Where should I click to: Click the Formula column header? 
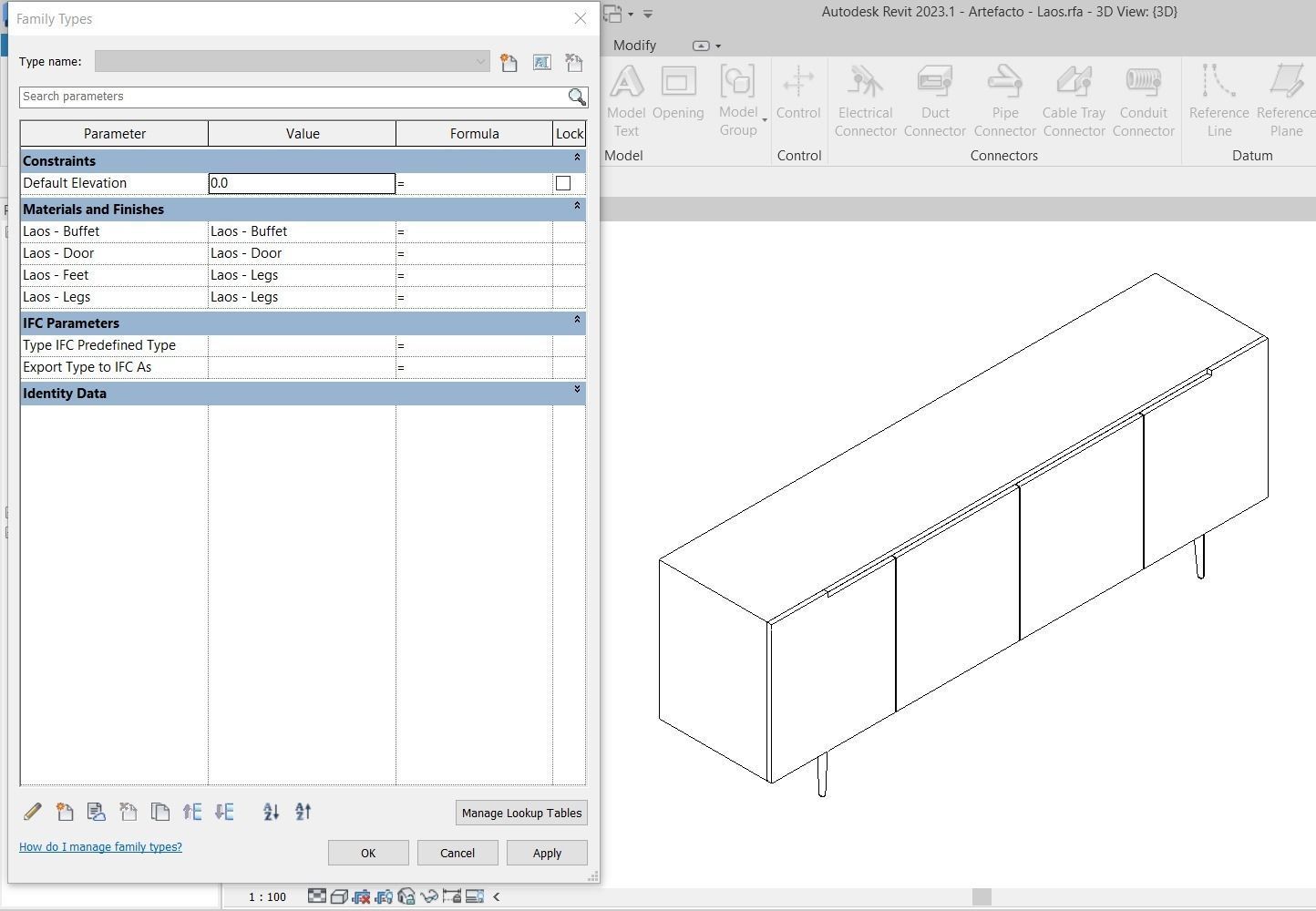coord(475,134)
